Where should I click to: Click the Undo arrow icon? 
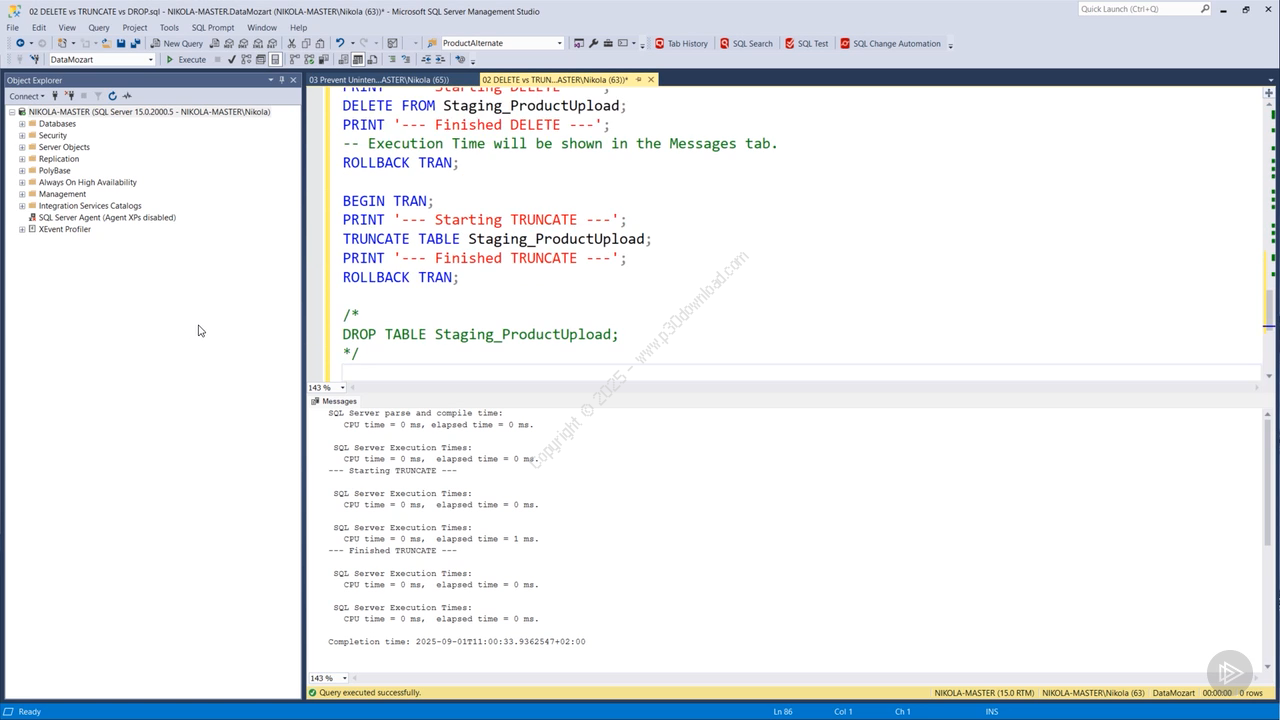tap(340, 44)
